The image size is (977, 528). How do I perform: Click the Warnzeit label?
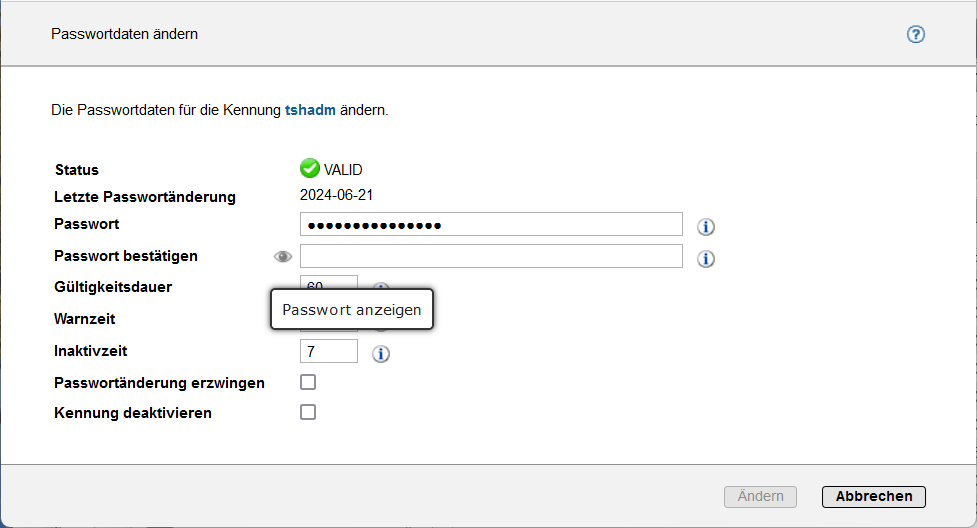85,319
